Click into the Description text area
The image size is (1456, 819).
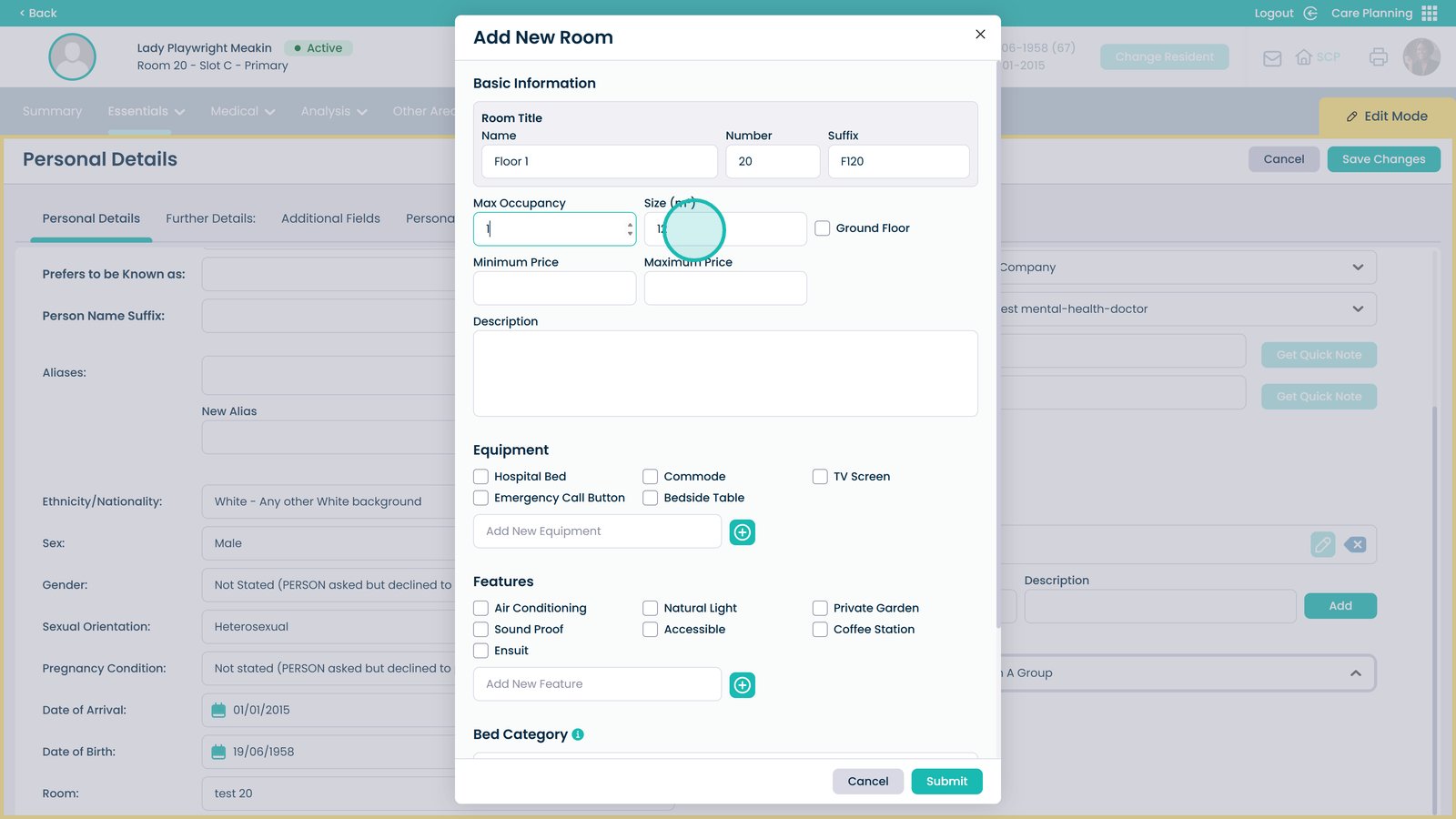click(x=725, y=373)
